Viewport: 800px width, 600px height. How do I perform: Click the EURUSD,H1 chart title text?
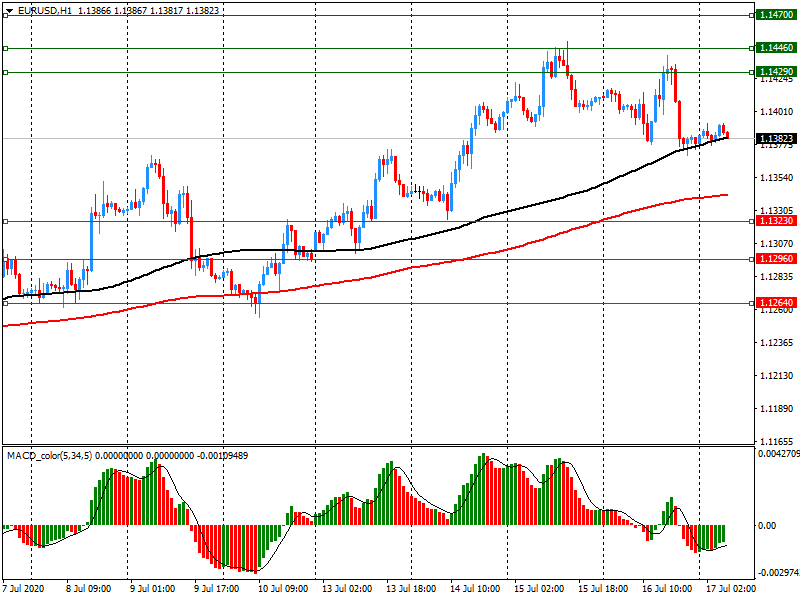(45, 11)
